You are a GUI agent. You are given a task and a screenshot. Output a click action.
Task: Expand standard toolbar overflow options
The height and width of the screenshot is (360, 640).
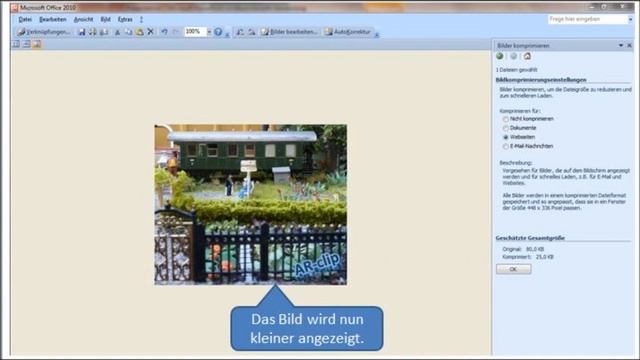pyautogui.click(x=227, y=34)
